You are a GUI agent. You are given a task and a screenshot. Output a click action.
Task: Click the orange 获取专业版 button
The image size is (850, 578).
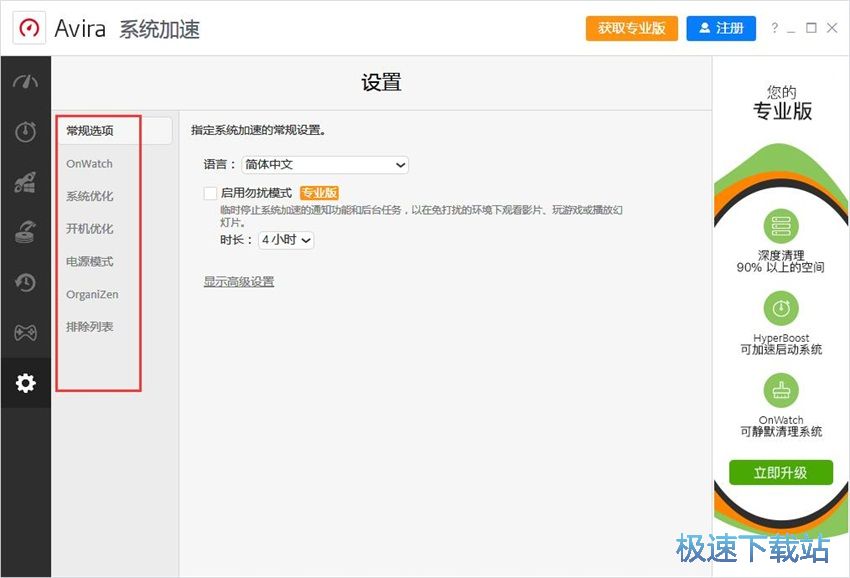632,28
